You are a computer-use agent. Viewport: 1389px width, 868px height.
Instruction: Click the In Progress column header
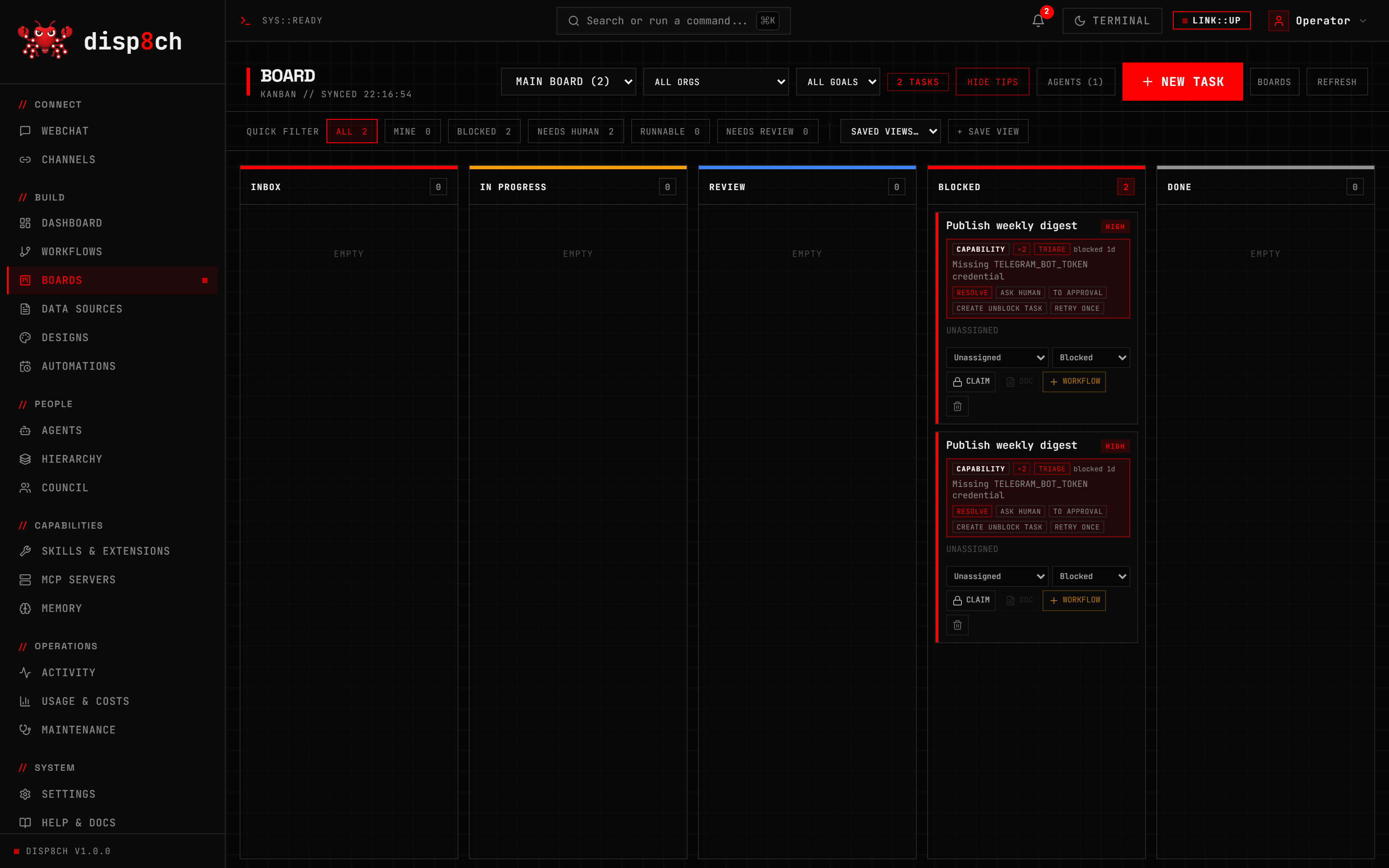577,187
